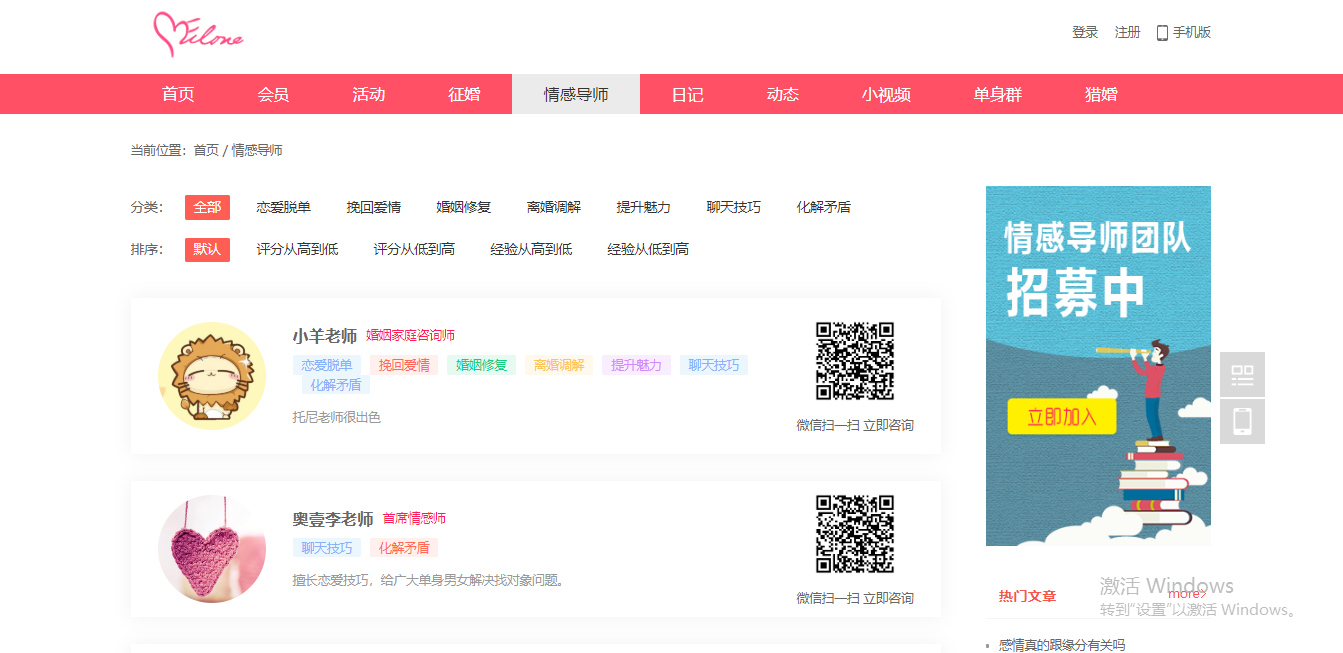Go to the 小视频 navigation tab
The image size is (1343, 653).
[886, 94]
